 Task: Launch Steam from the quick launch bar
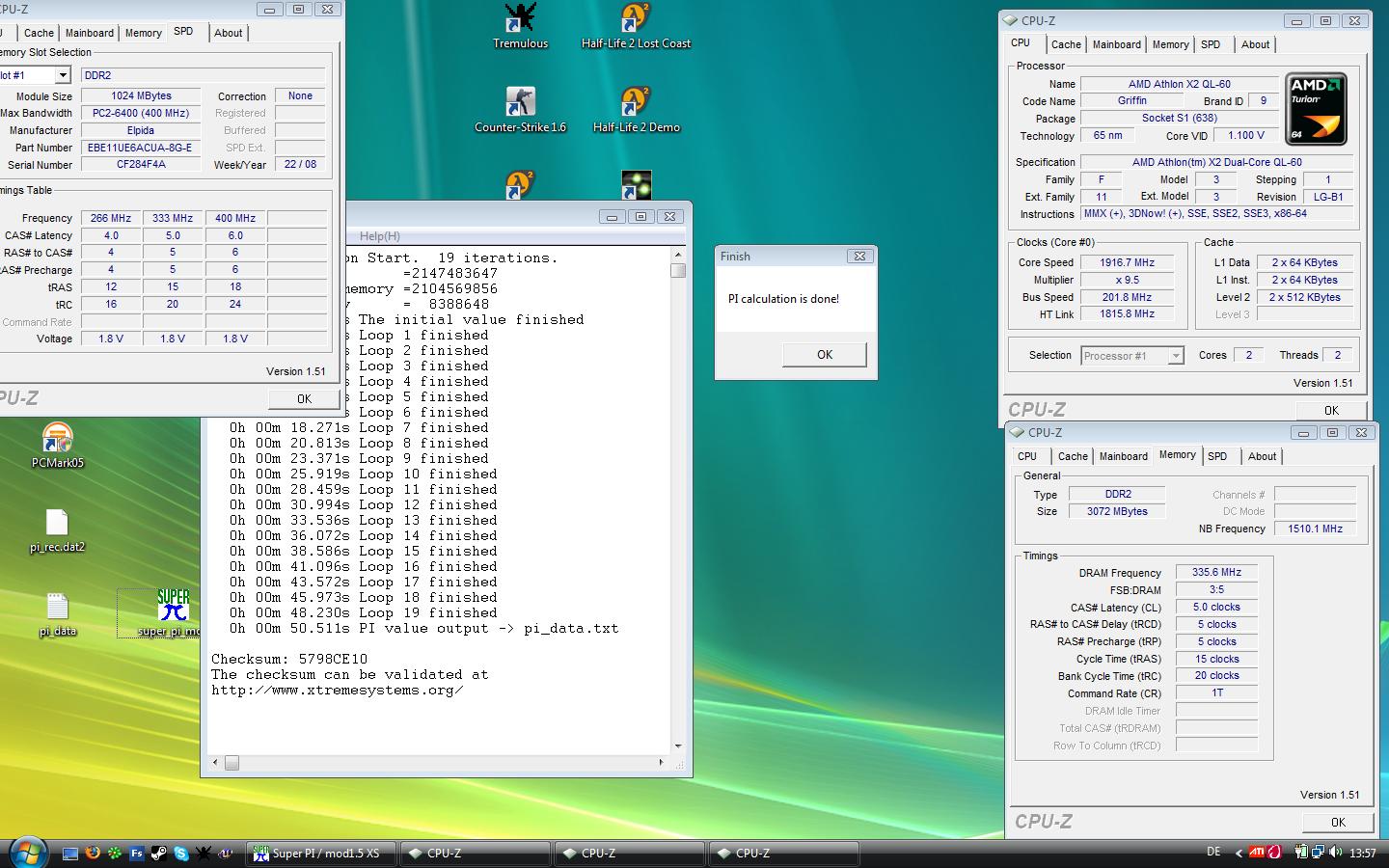158,854
